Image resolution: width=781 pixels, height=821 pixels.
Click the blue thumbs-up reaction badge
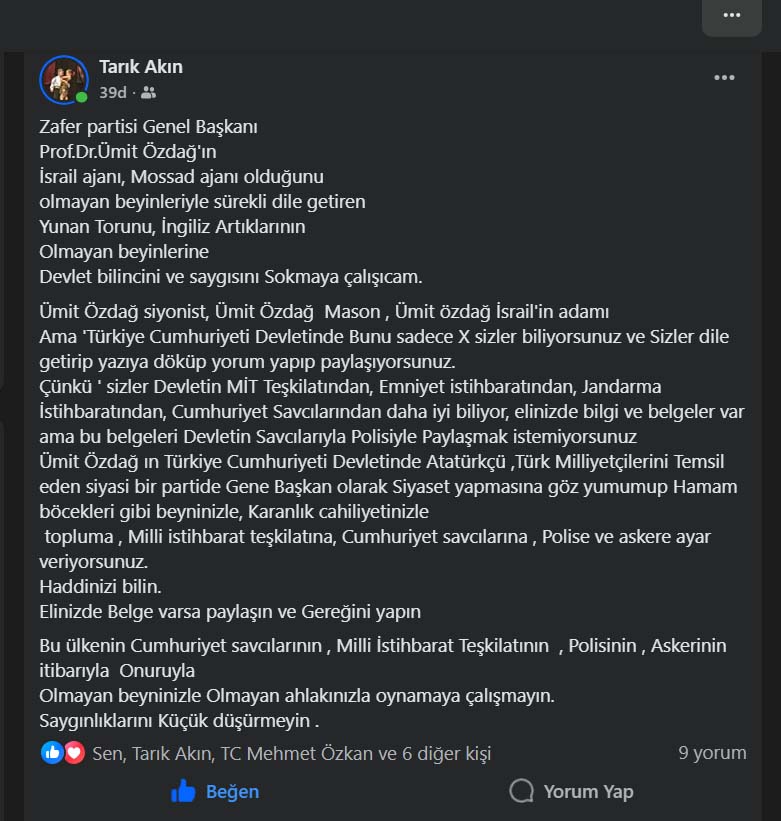pos(51,753)
